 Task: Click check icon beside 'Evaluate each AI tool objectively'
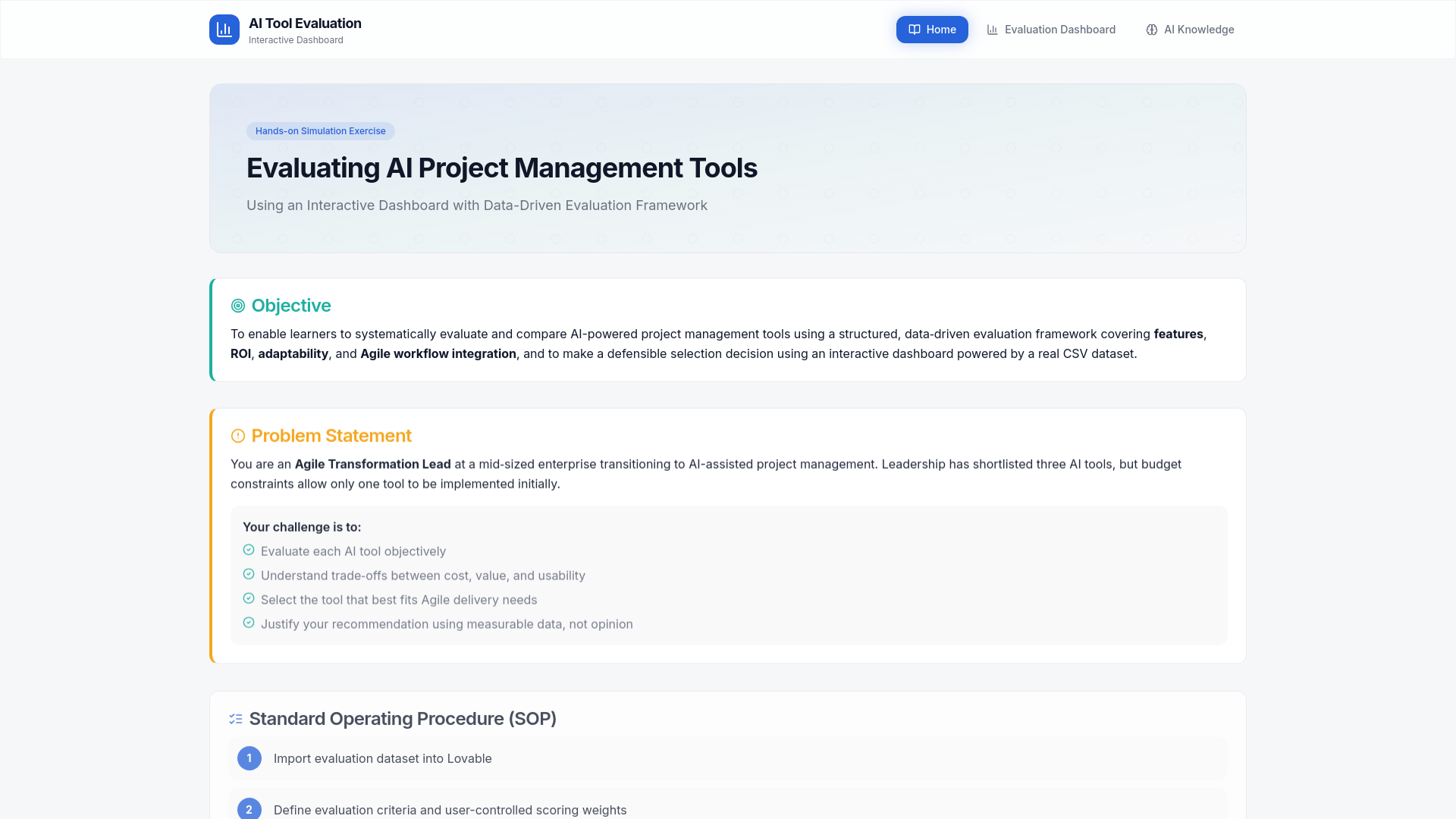pyautogui.click(x=249, y=550)
